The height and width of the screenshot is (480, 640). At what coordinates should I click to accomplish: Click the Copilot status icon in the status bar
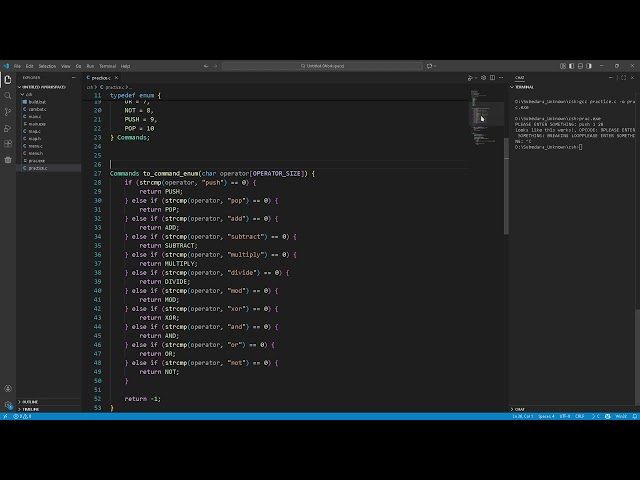(607, 416)
